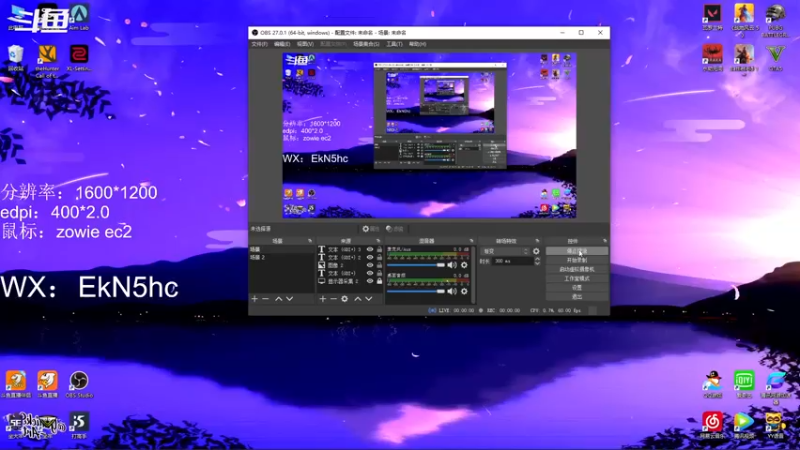
Task: Move source down with Sources panel down arrow
Action: 368,298
